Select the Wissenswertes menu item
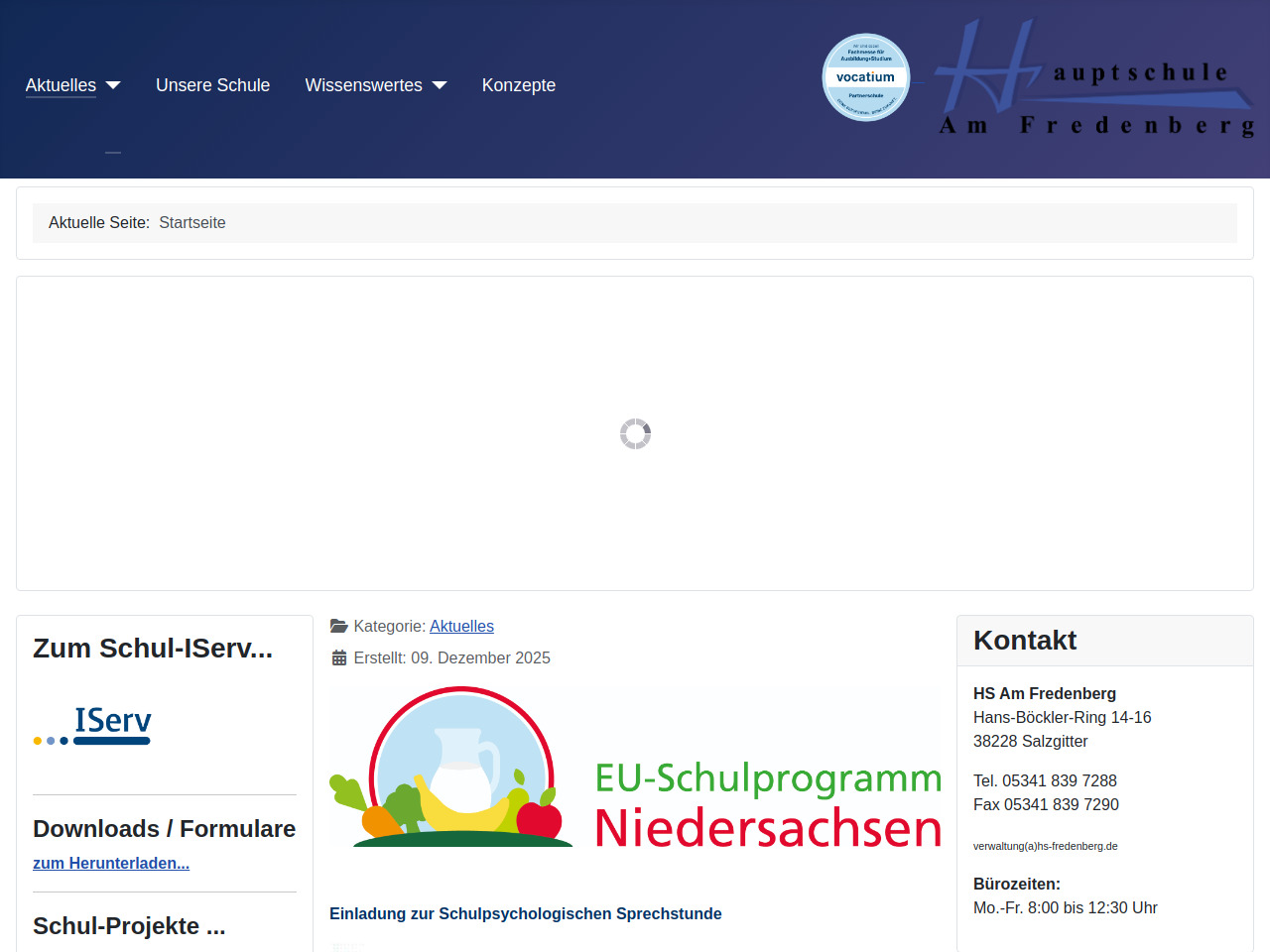This screenshot has height=952, width=1270. coord(363,85)
